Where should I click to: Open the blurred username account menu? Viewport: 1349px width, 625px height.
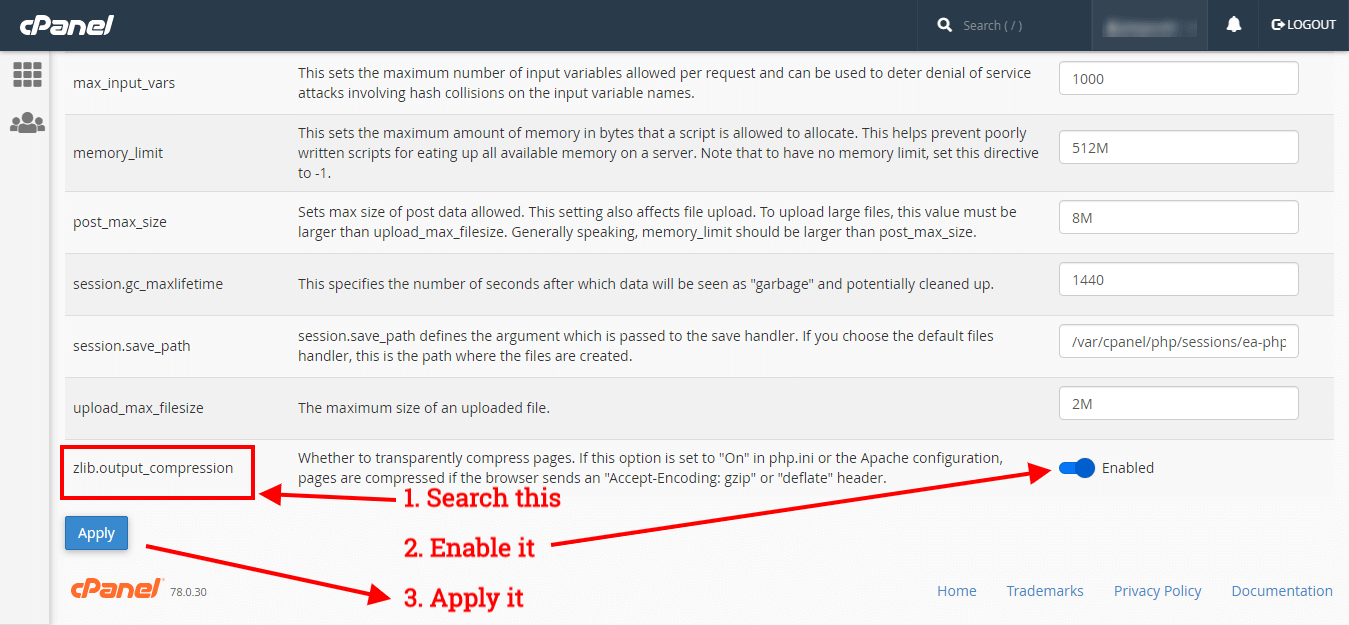pyautogui.click(x=1150, y=25)
